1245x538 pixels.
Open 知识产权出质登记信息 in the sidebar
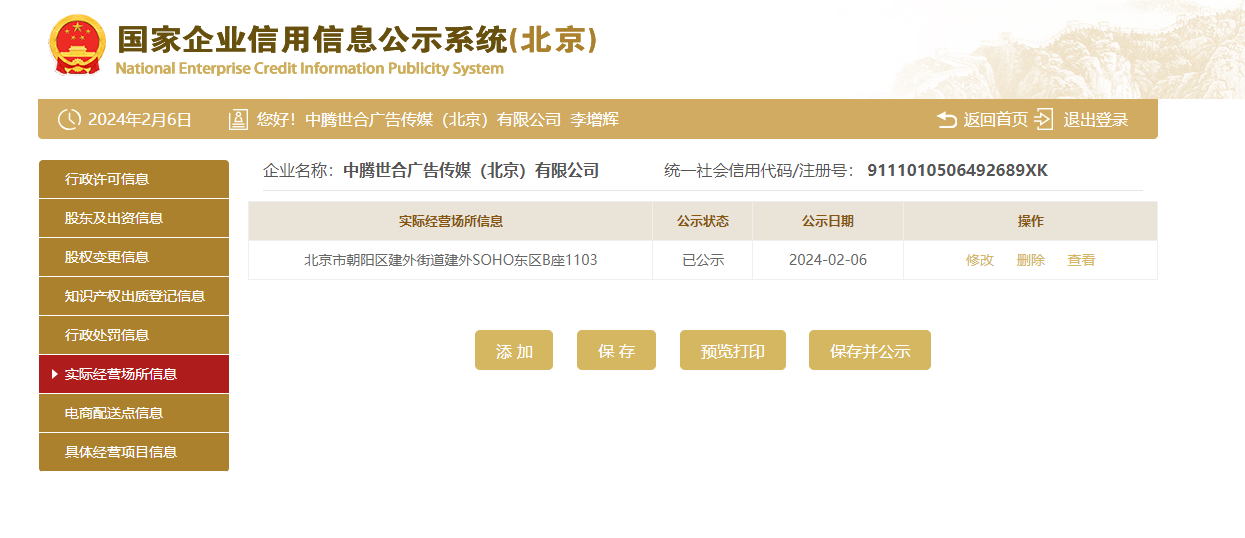click(134, 296)
